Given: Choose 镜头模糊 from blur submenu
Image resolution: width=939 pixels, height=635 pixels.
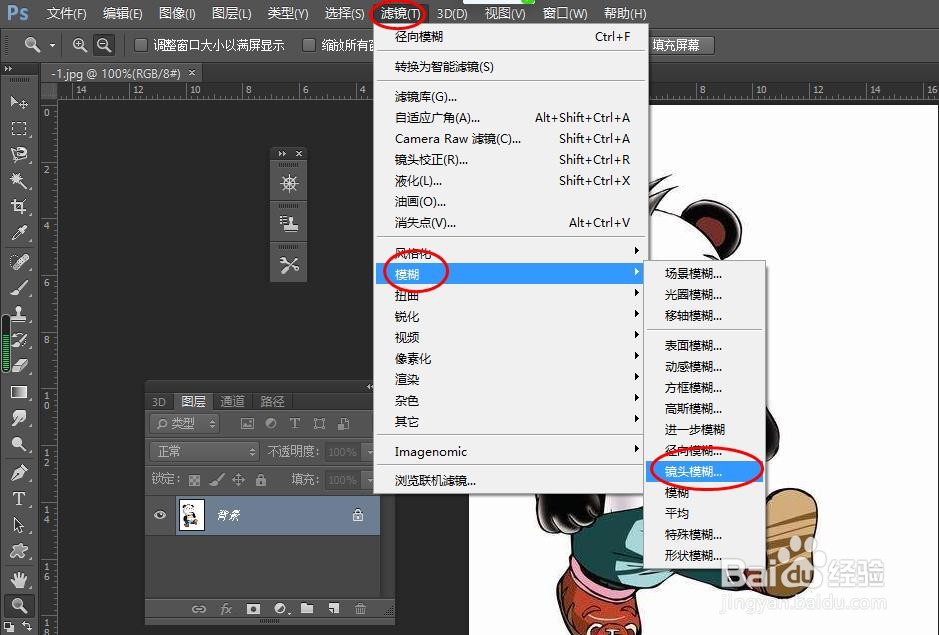Looking at the screenshot, I should point(704,471).
